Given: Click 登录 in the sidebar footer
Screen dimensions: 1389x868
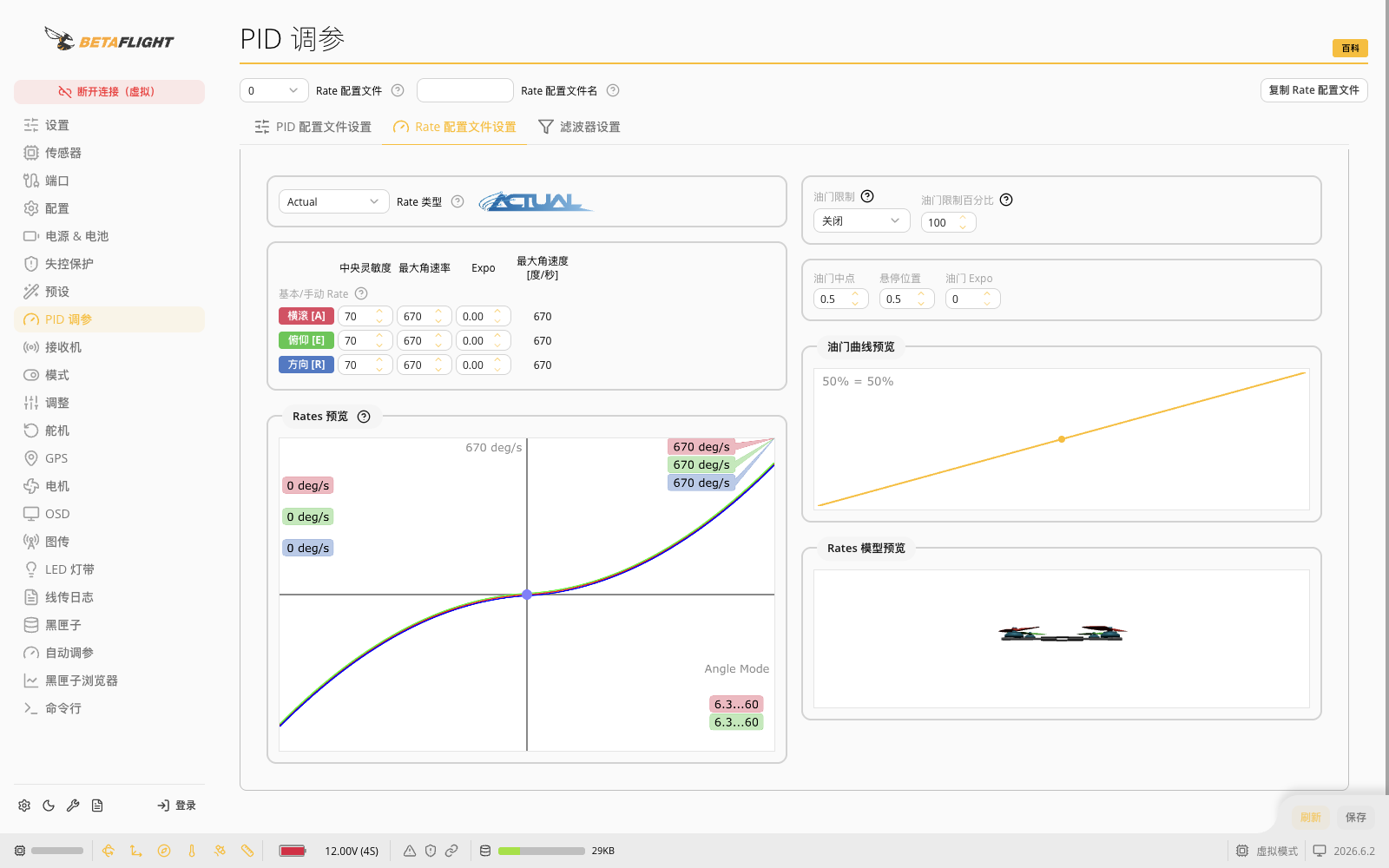Looking at the screenshot, I should [x=176, y=806].
